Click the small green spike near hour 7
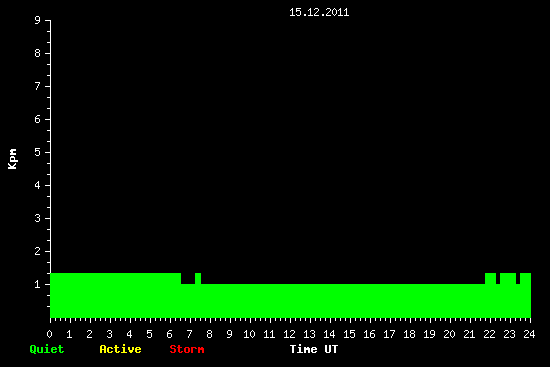Screen dimensions: 550x367 click(x=198, y=279)
